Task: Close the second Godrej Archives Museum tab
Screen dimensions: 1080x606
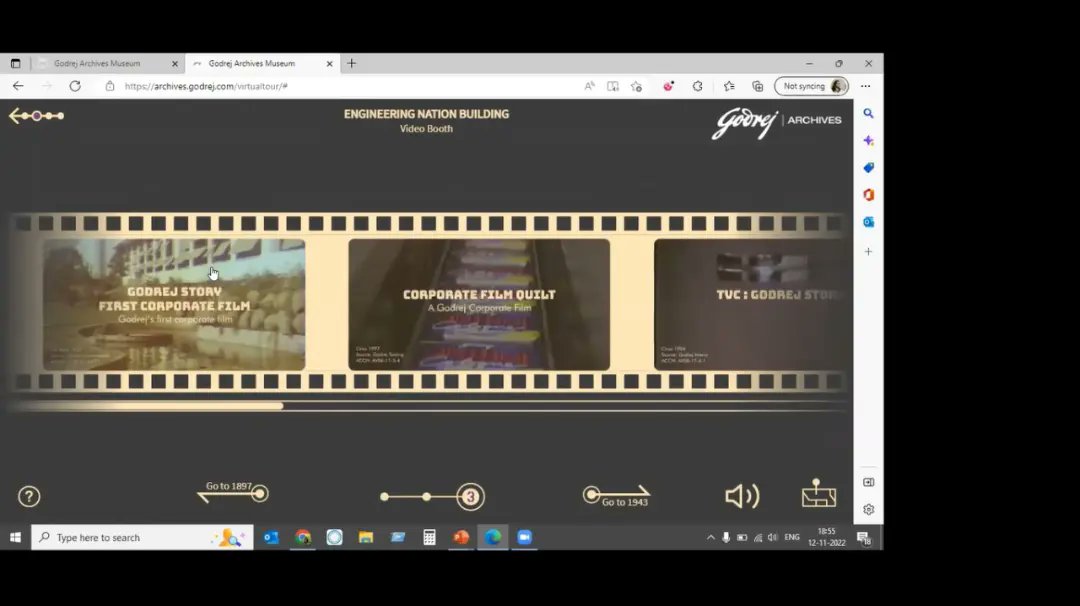Action: tap(329, 63)
